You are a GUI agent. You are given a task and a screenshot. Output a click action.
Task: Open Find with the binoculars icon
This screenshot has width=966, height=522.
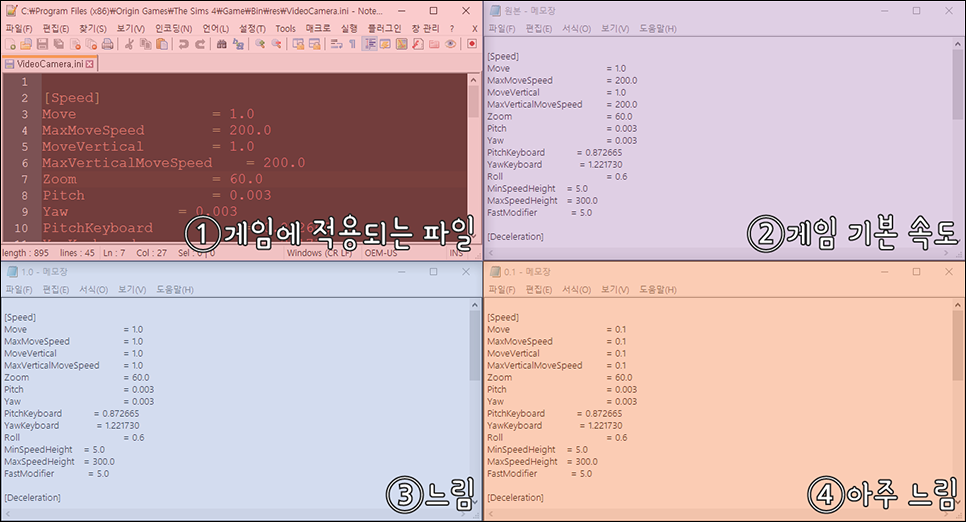(x=222, y=45)
